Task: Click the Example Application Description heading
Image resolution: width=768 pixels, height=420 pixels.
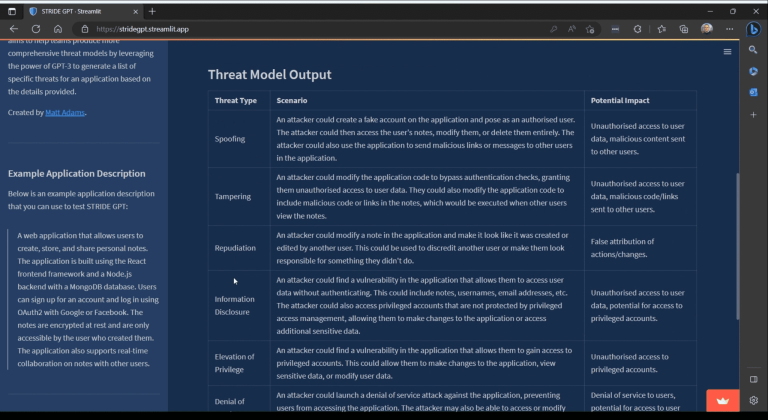Action: pos(76,173)
